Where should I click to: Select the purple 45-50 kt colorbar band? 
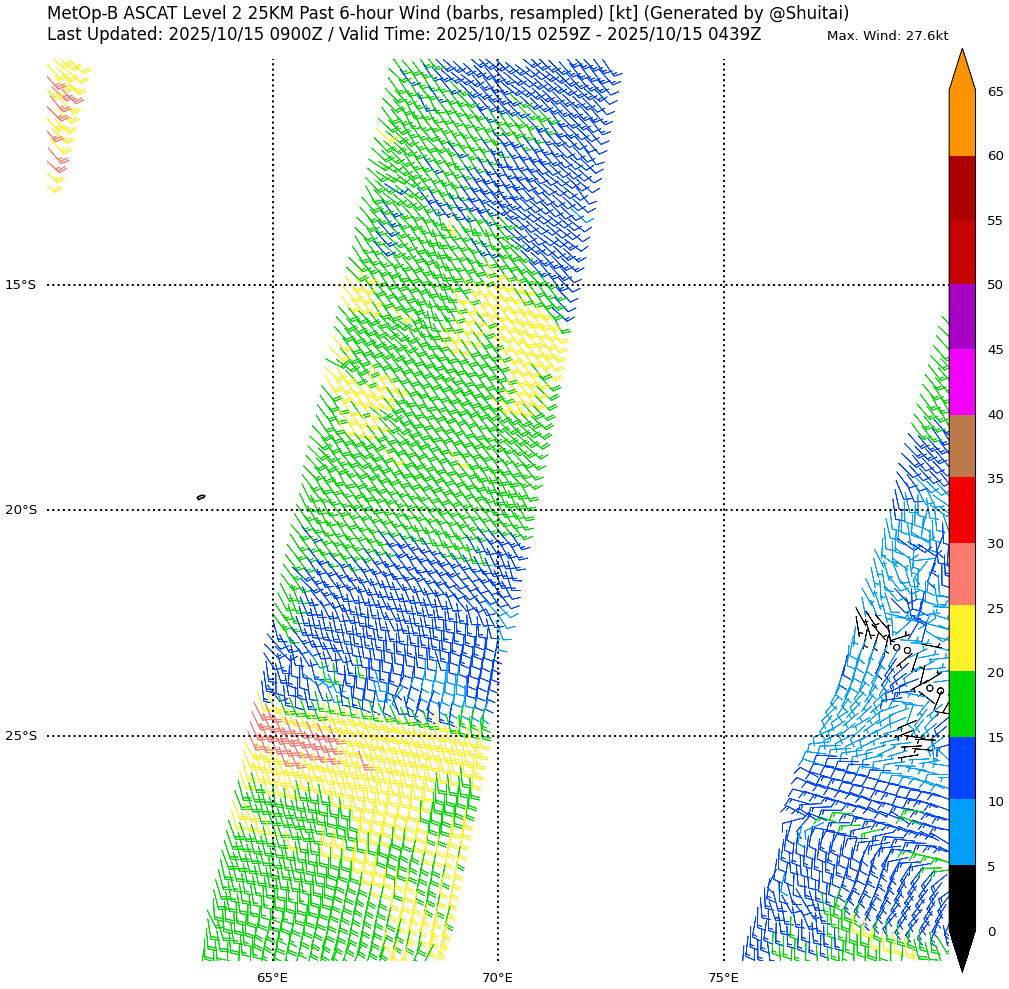(x=961, y=317)
